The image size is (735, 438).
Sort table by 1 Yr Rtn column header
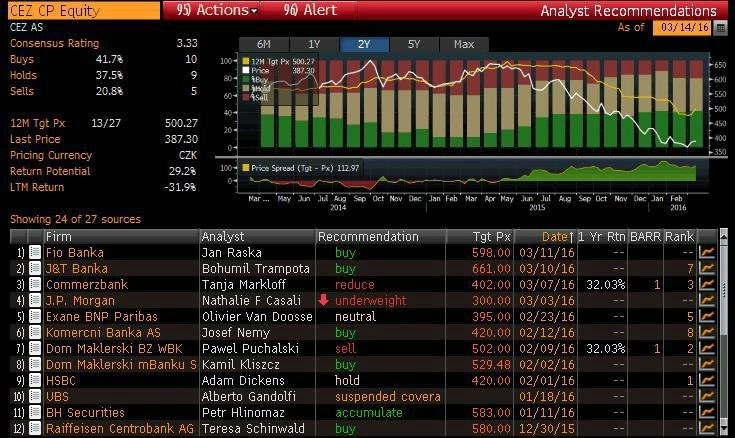pos(602,236)
